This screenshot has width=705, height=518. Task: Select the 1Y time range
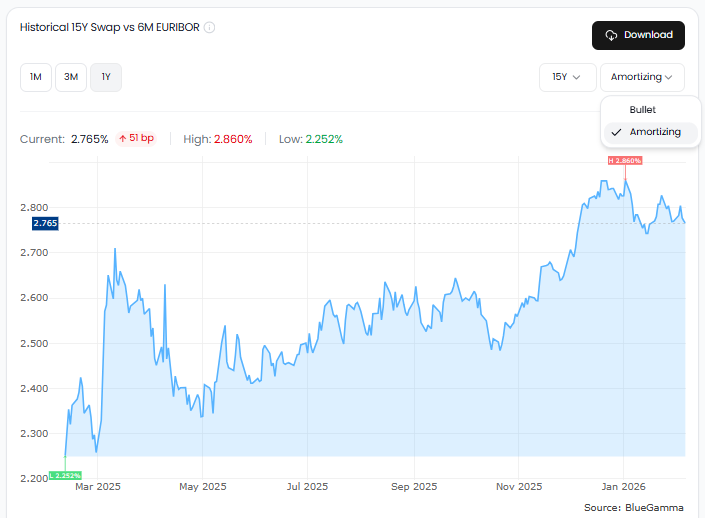106,77
